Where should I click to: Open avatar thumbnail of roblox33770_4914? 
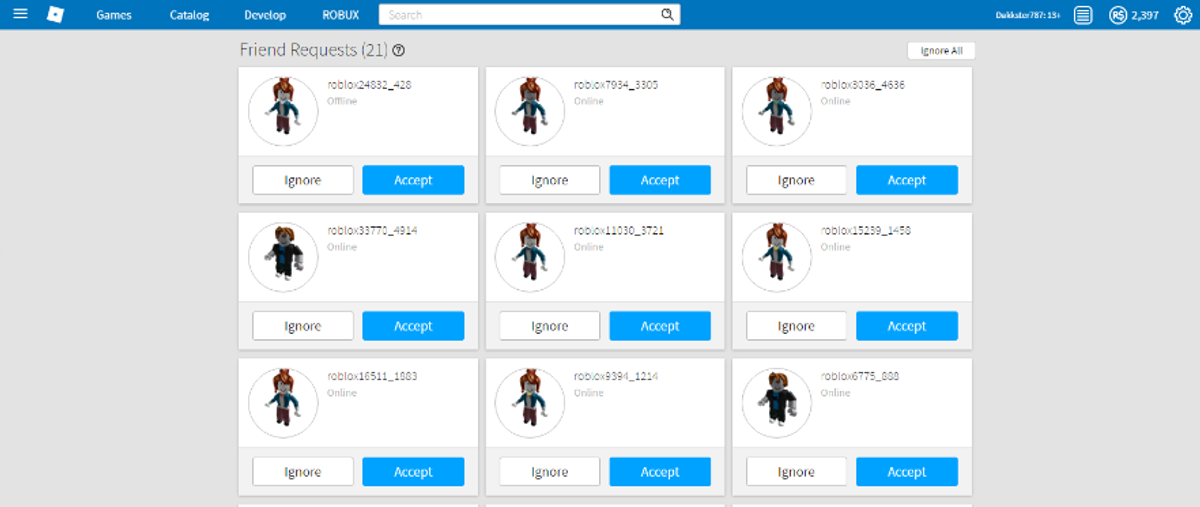point(283,257)
